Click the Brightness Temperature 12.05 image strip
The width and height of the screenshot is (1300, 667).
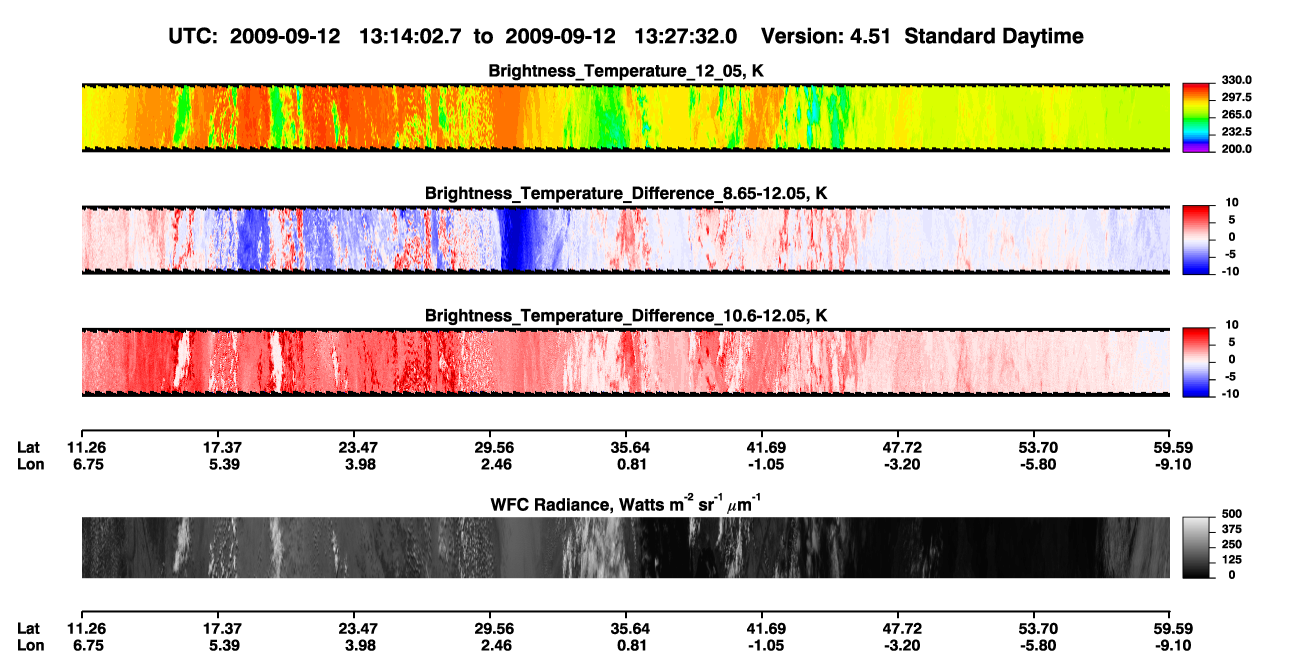(x=626, y=117)
